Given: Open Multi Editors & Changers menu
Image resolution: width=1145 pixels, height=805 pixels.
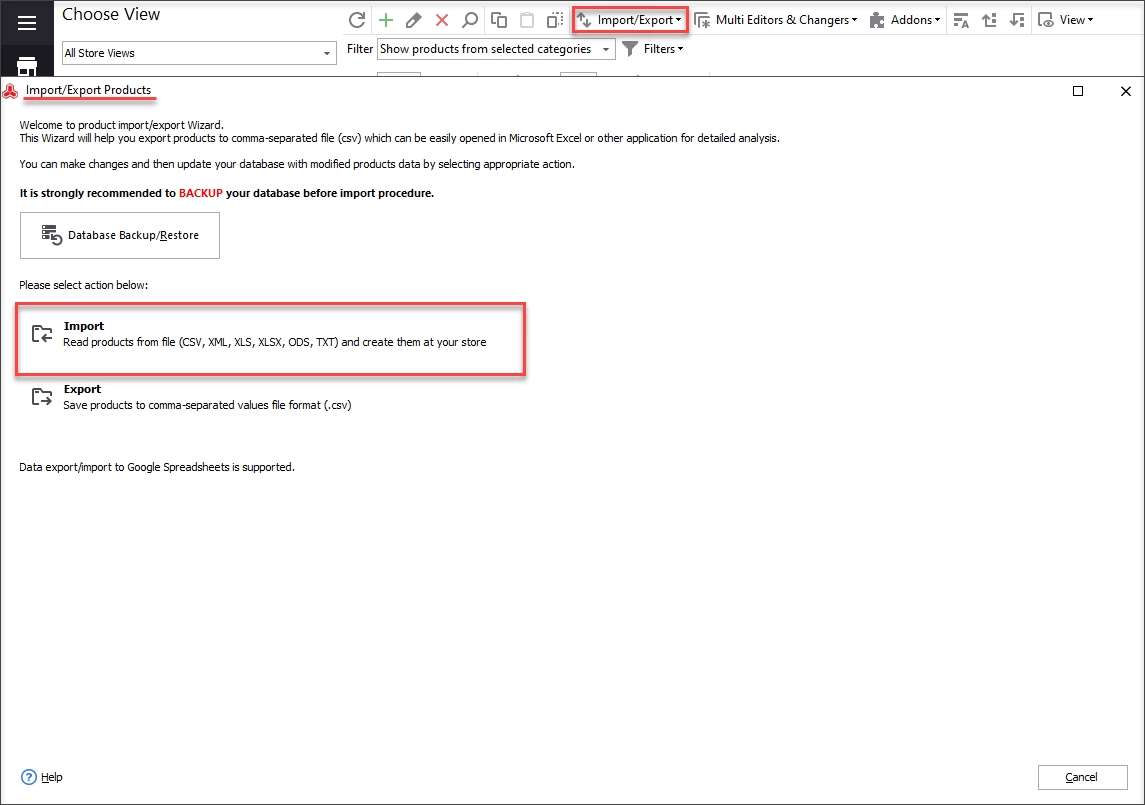Looking at the screenshot, I should (x=776, y=20).
